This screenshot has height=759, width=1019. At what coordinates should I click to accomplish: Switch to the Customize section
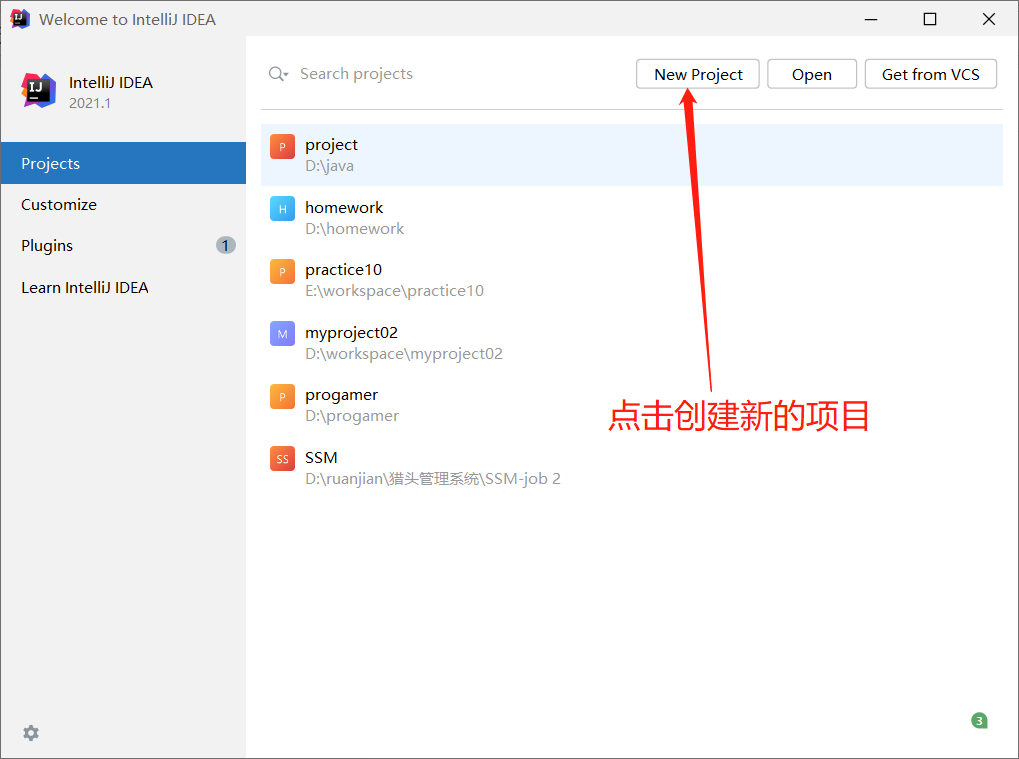click(x=58, y=204)
